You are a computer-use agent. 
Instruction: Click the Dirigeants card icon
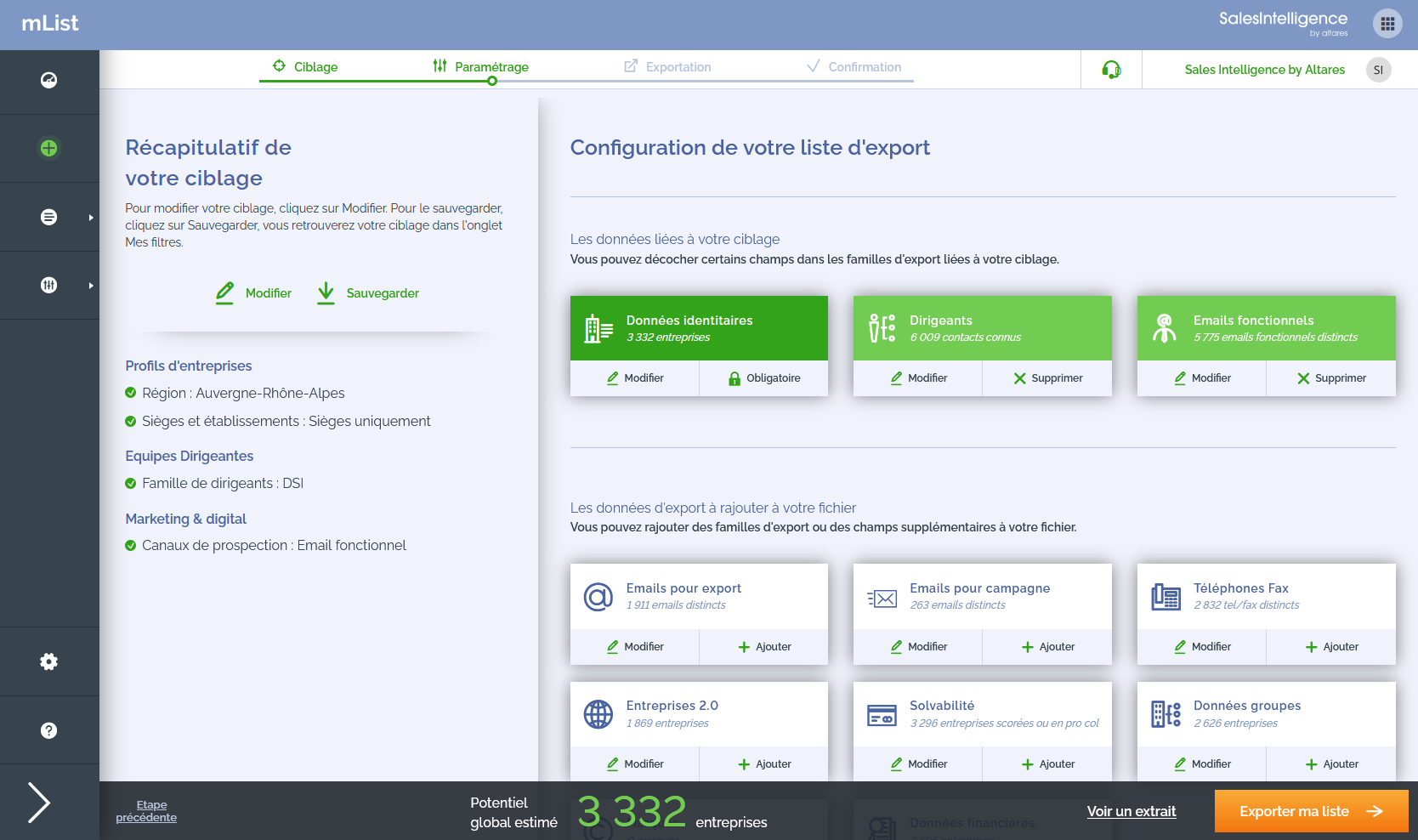(882, 328)
